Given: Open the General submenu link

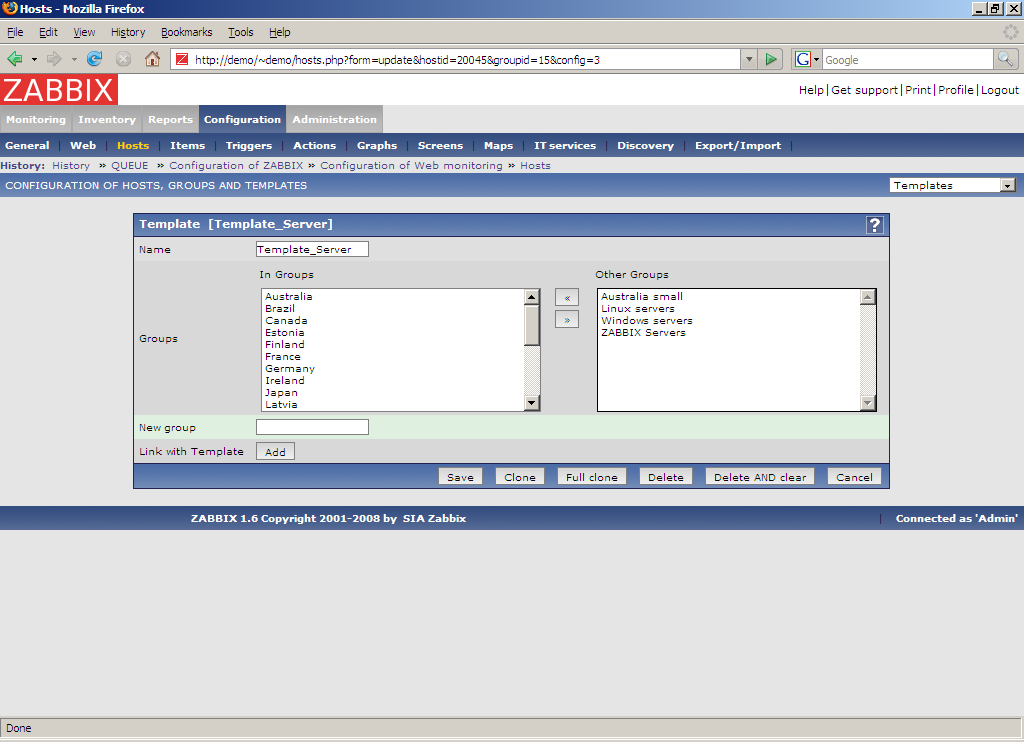Looking at the screenshot, I should tap(27, 146).
